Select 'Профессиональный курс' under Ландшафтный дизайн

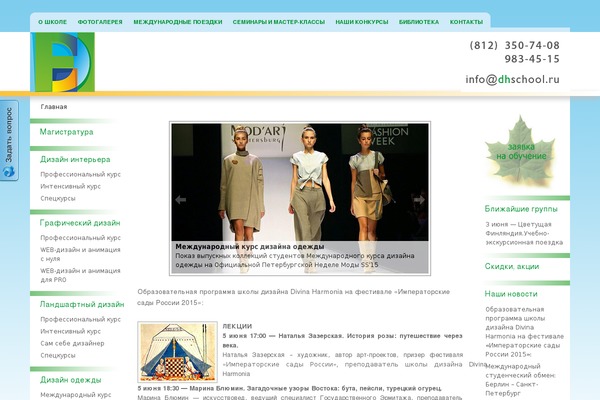80,319
